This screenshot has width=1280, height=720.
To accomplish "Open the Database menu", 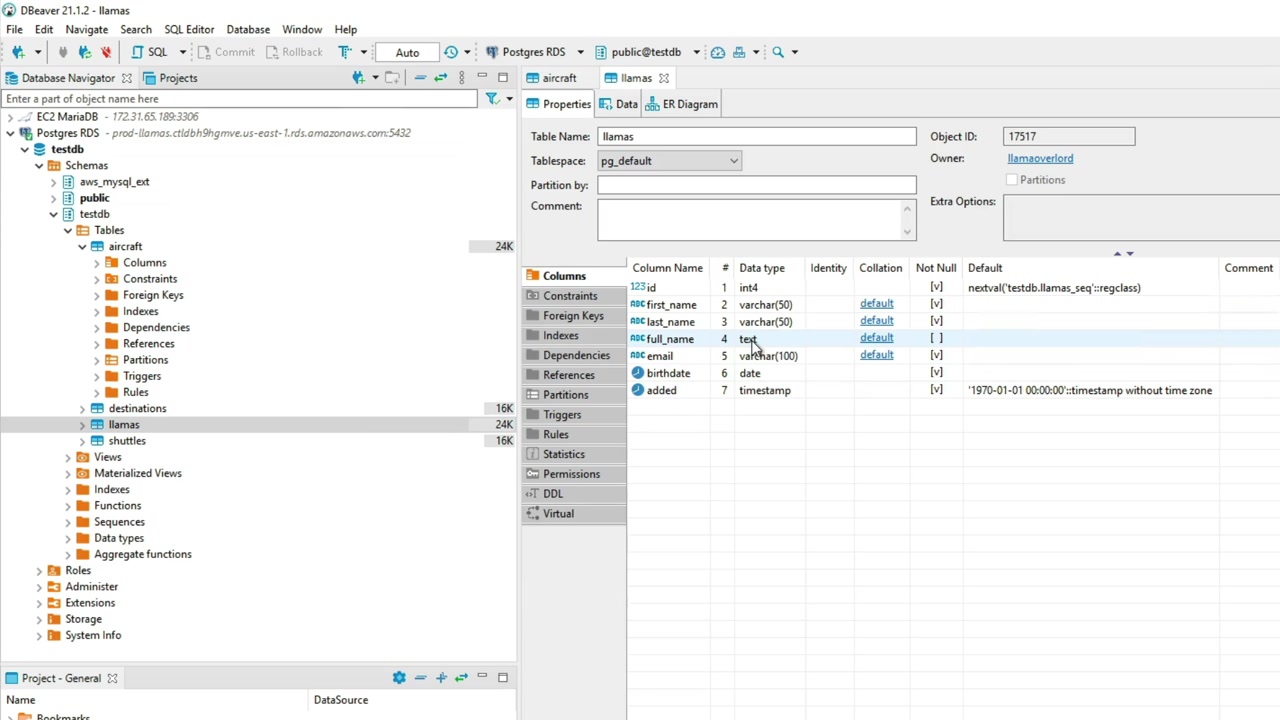I will [x=248, y=30].
